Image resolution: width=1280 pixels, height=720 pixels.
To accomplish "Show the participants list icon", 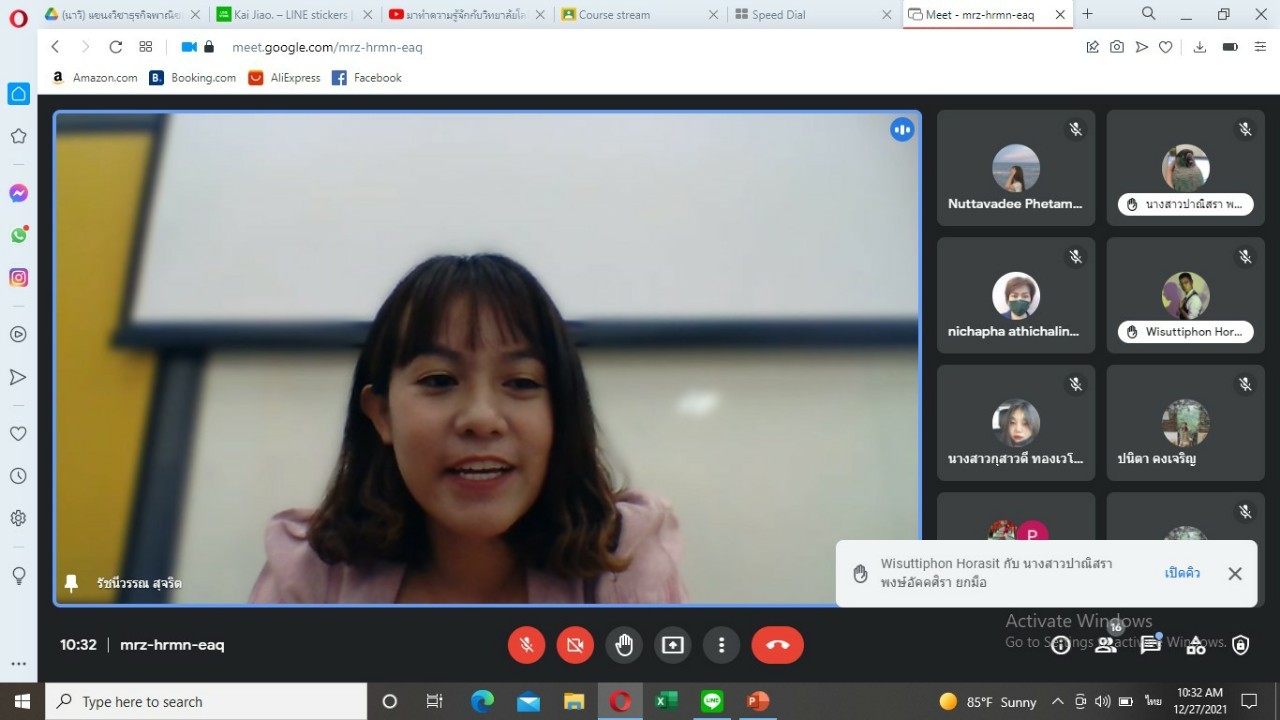I will [x=1105, y=645].
